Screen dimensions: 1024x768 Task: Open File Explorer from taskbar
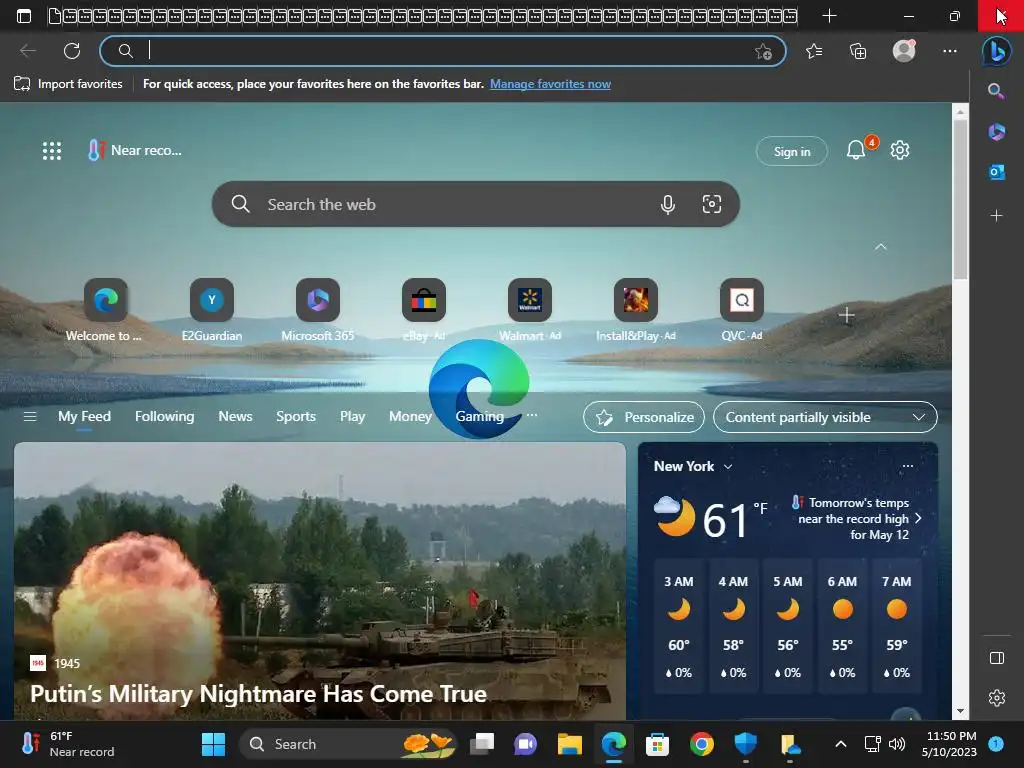point(569,744)
